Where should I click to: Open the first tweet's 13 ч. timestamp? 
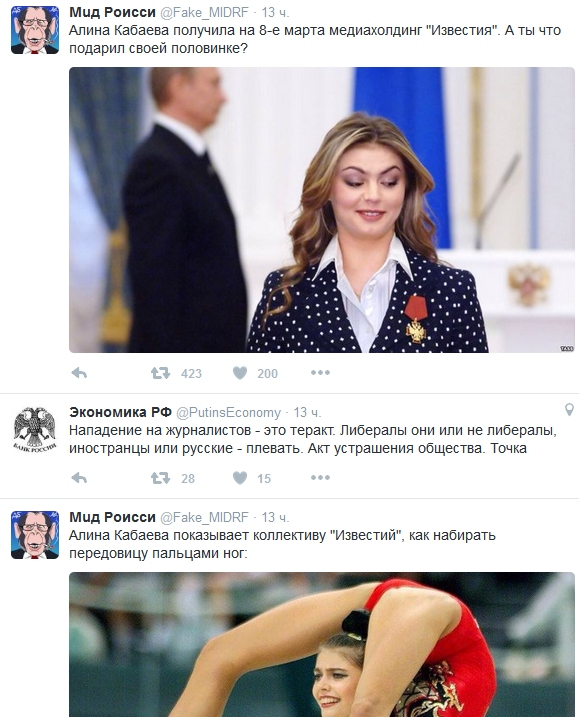click(x=275, y=12)
